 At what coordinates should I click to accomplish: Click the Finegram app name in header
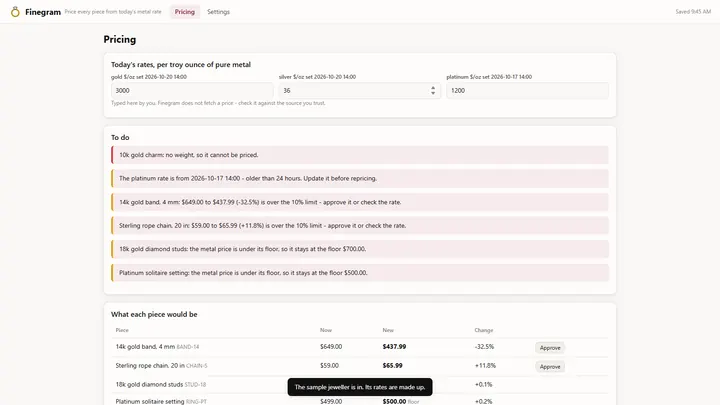[x=43, y=12]
